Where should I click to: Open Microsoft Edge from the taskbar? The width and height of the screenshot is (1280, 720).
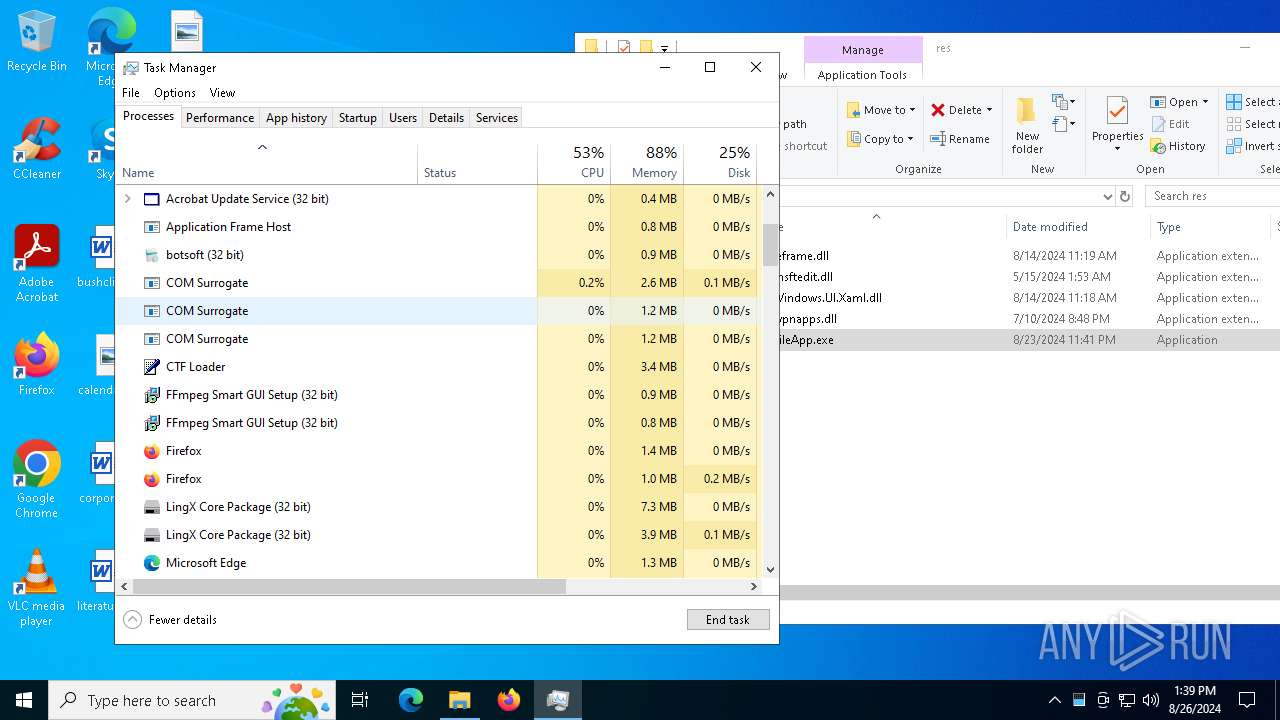click(411, 700)
